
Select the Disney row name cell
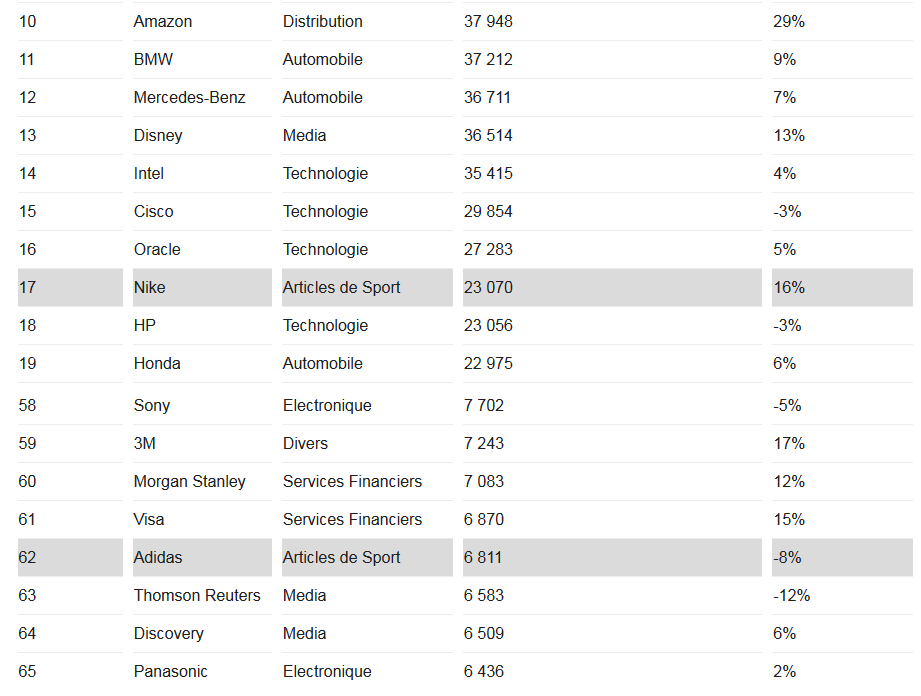pyautogui.click(x=158, y=135)
